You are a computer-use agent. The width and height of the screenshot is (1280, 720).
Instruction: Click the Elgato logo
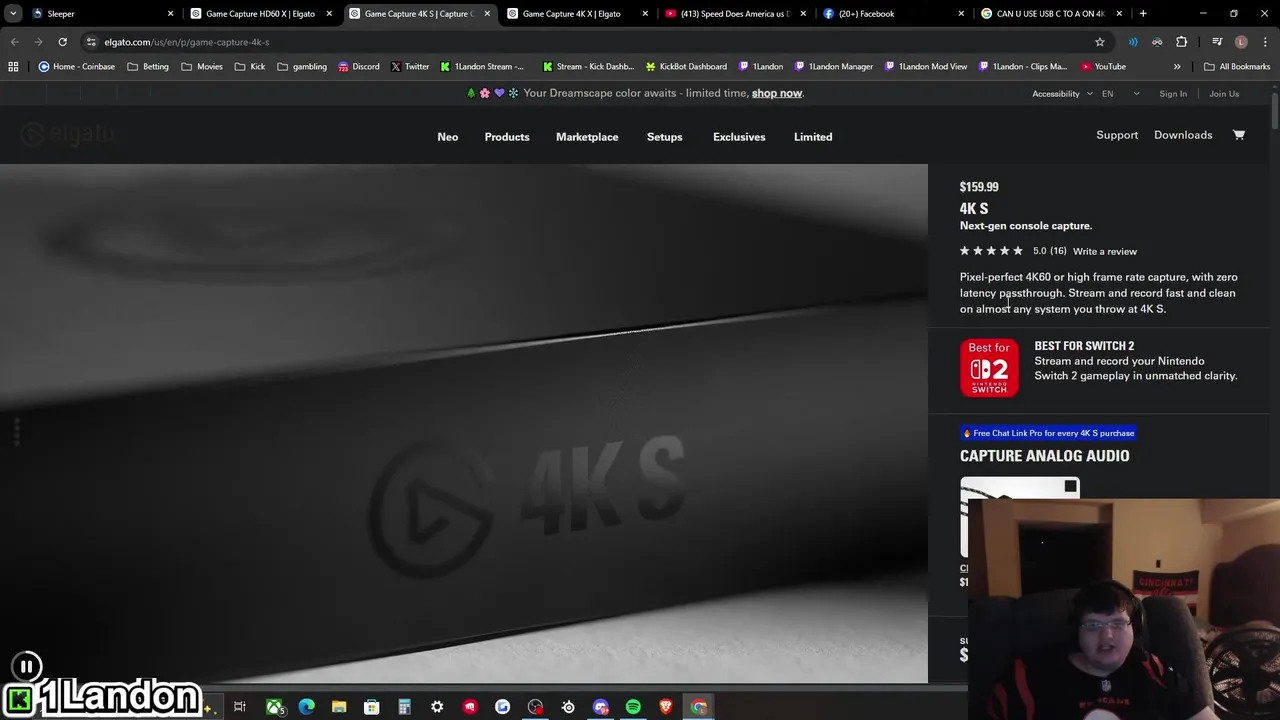click(x=68, y=134)
